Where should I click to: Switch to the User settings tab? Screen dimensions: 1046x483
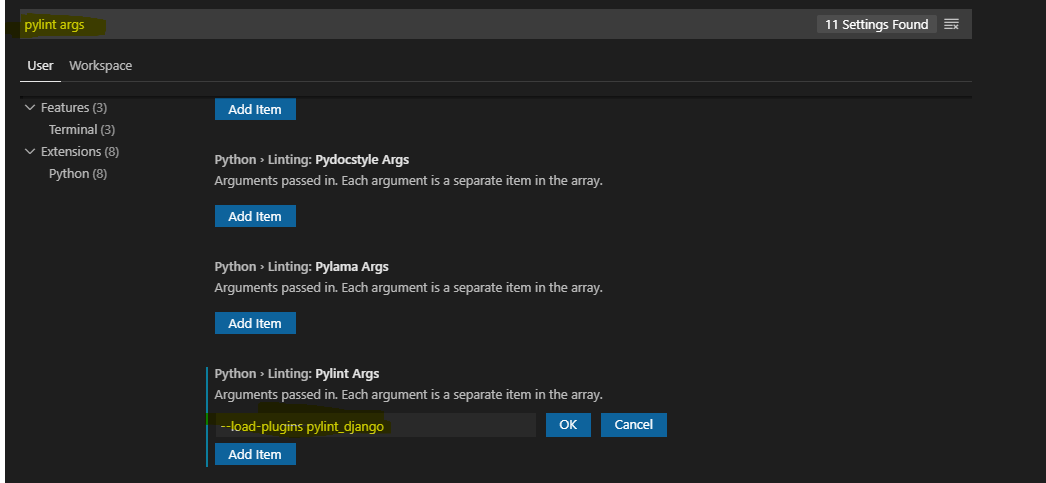point(40,66)
